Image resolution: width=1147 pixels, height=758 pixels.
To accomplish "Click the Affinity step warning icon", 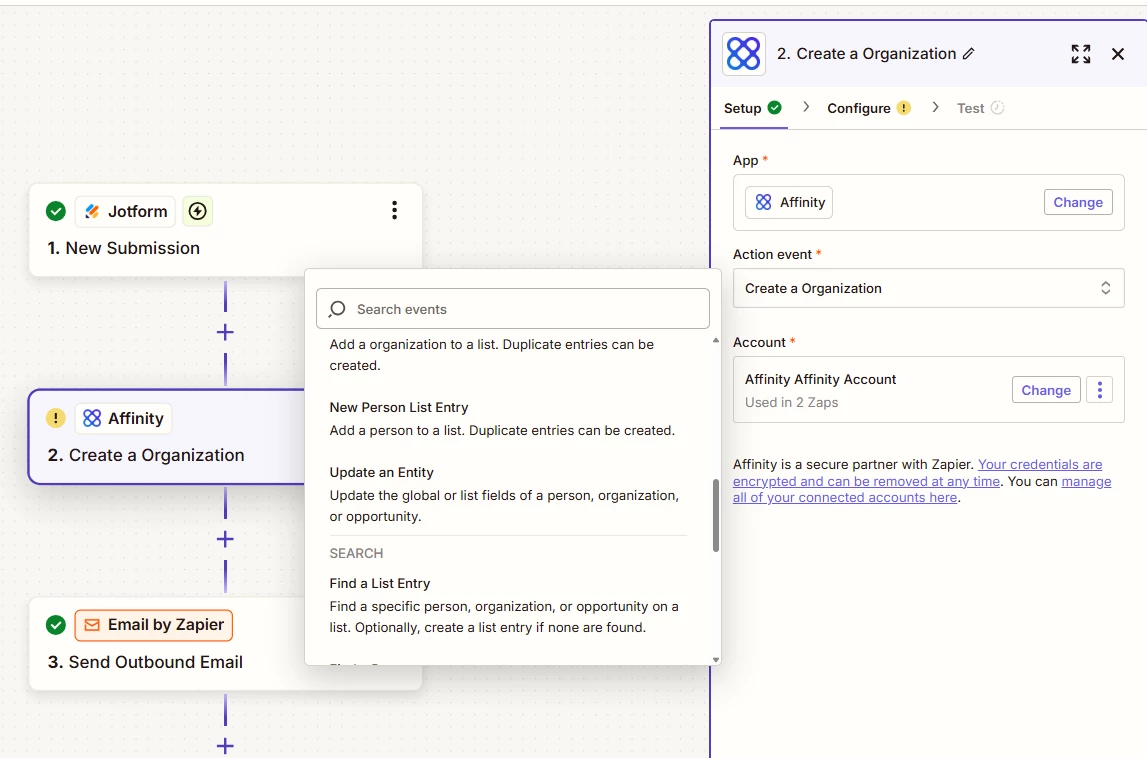I will click(56, 418).
